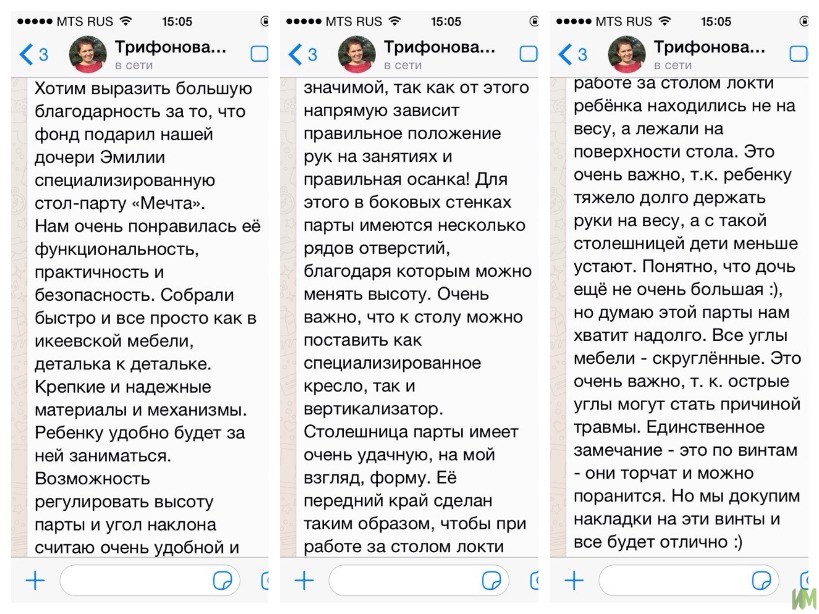819x614 pixels.
Task: Tap video call icon in left header
Action: (x=260, y=54)
